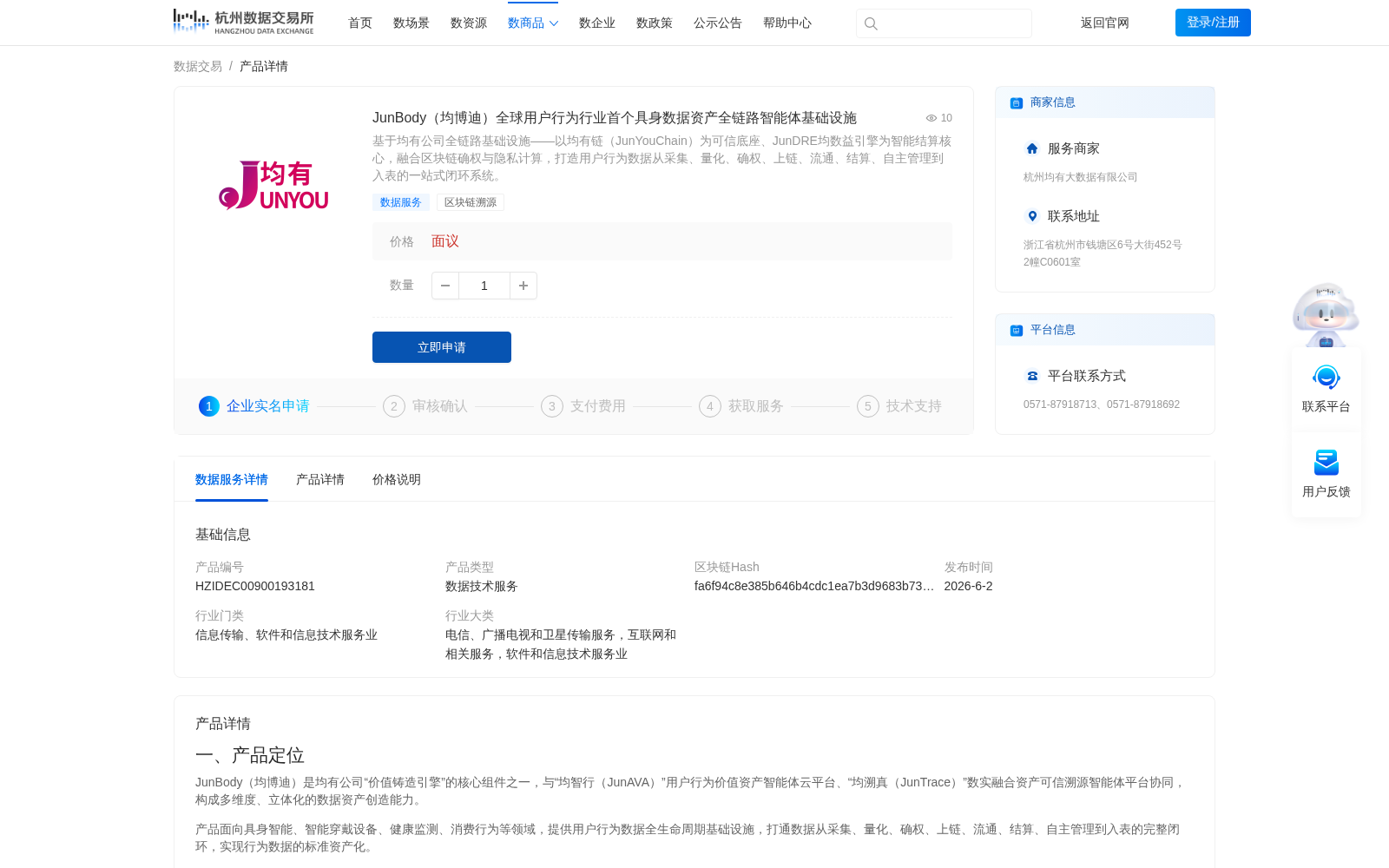Open 数政策 menu item
Image resolution: width=1389 pixels, height=868 pixels.
655,23
